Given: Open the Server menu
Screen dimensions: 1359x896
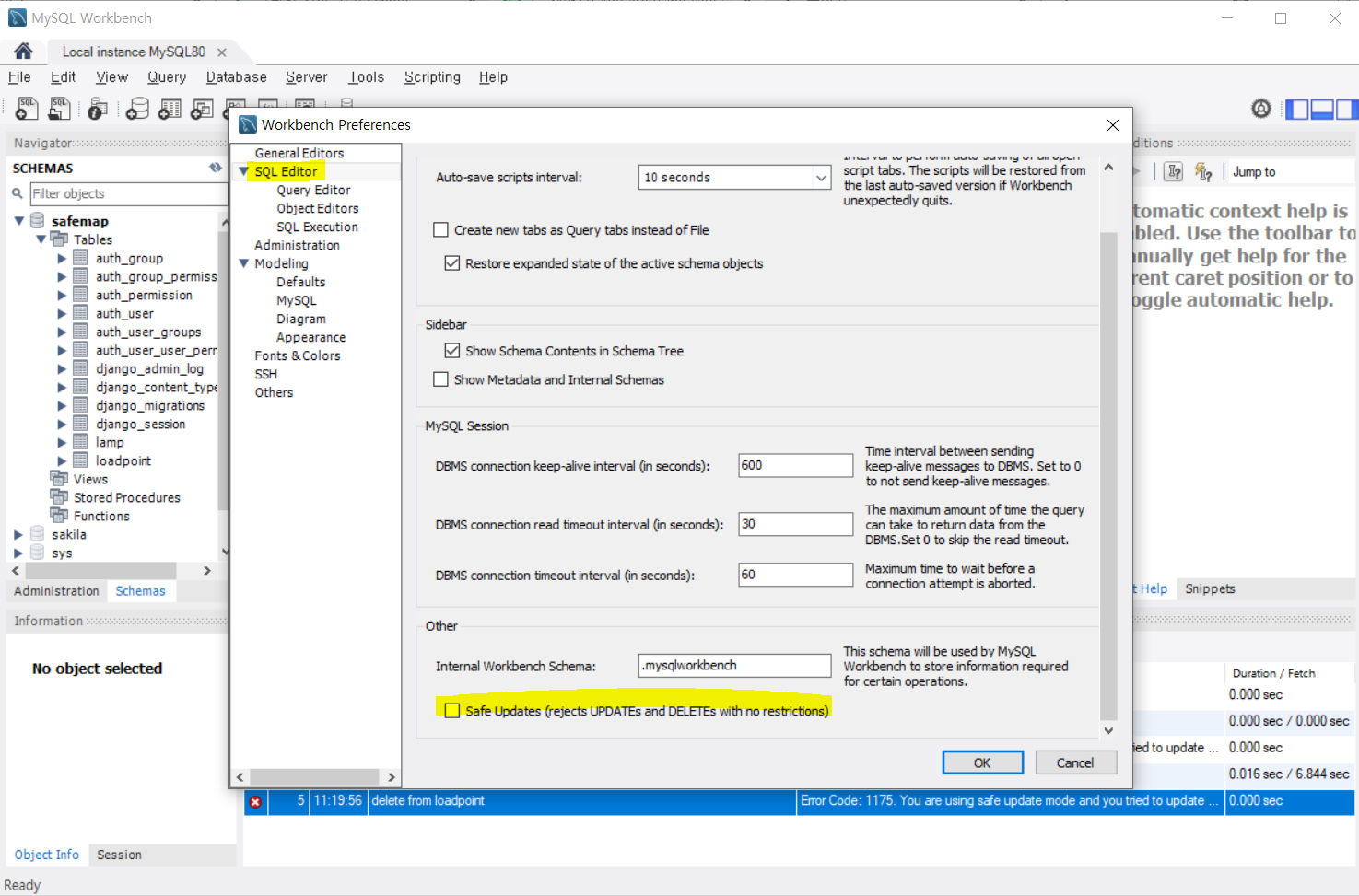Looking at the screenshot, I should tap(307, 77).
